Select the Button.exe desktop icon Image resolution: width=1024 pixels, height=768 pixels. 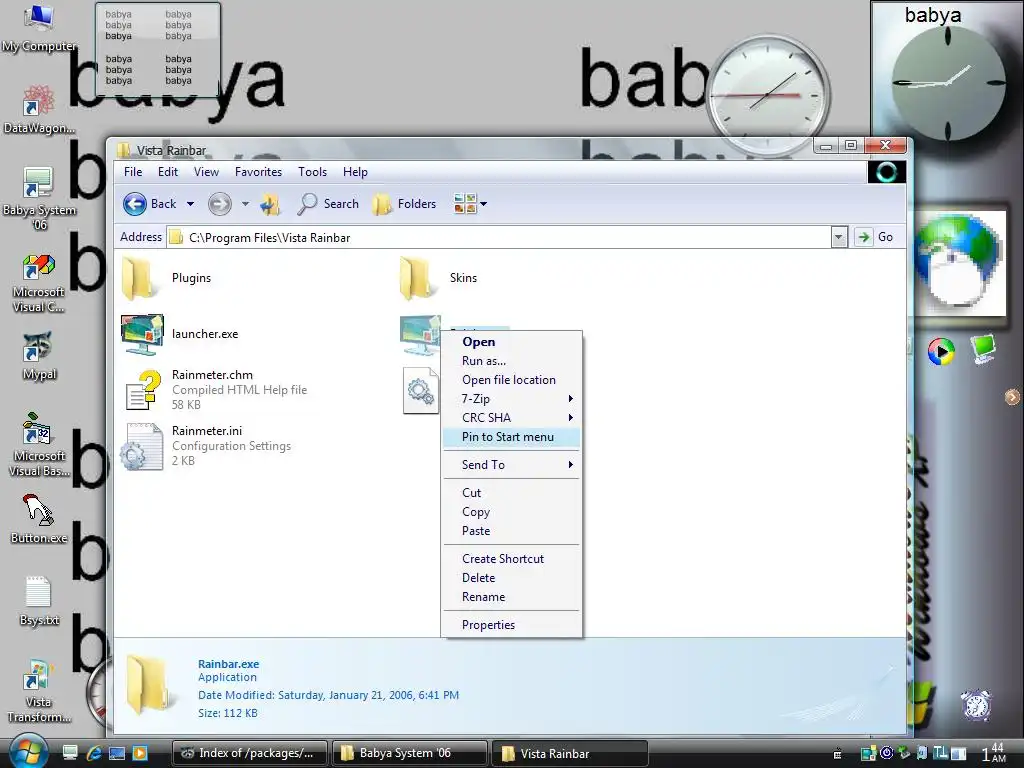(39, 519)
